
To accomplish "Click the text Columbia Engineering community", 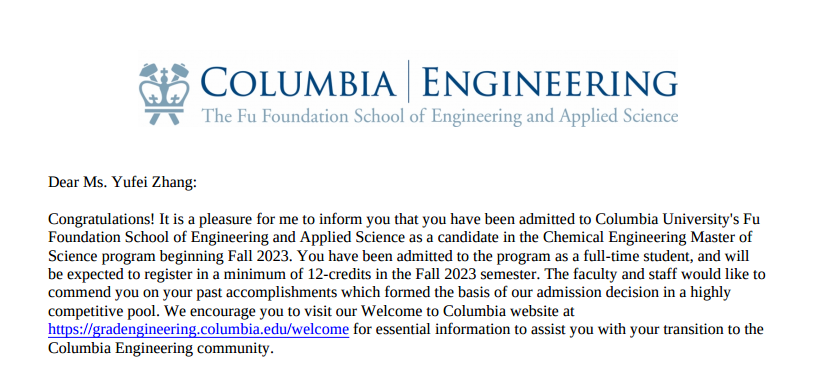I will coord(161,348).
